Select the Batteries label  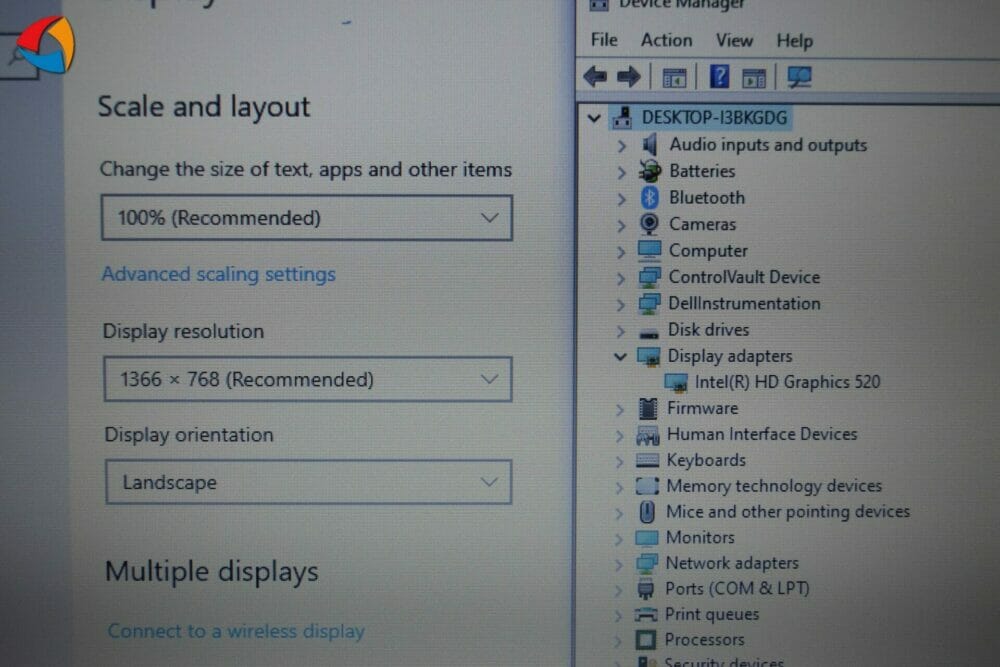coord(702,171)
